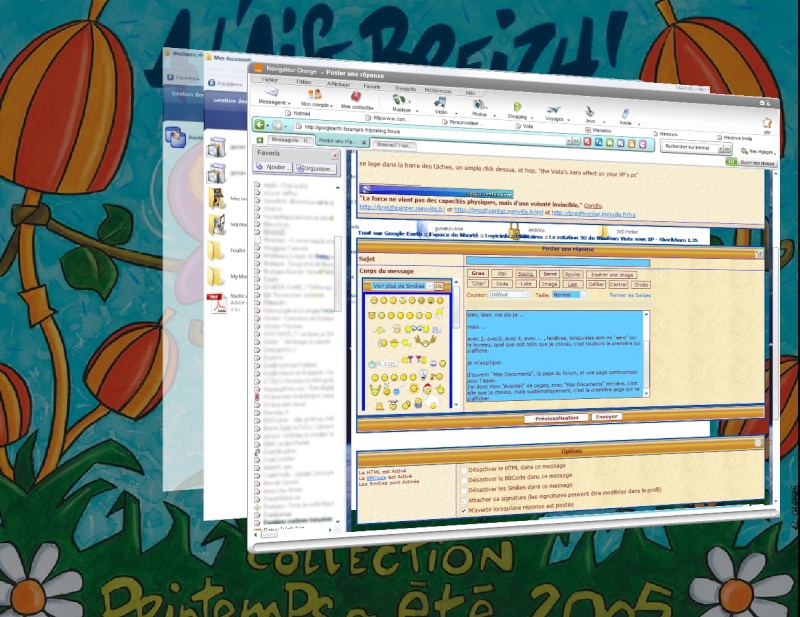Screen dimensions: 800x617
Task: Click the message text area vertical scrollbar
Action: pos(646,354)
